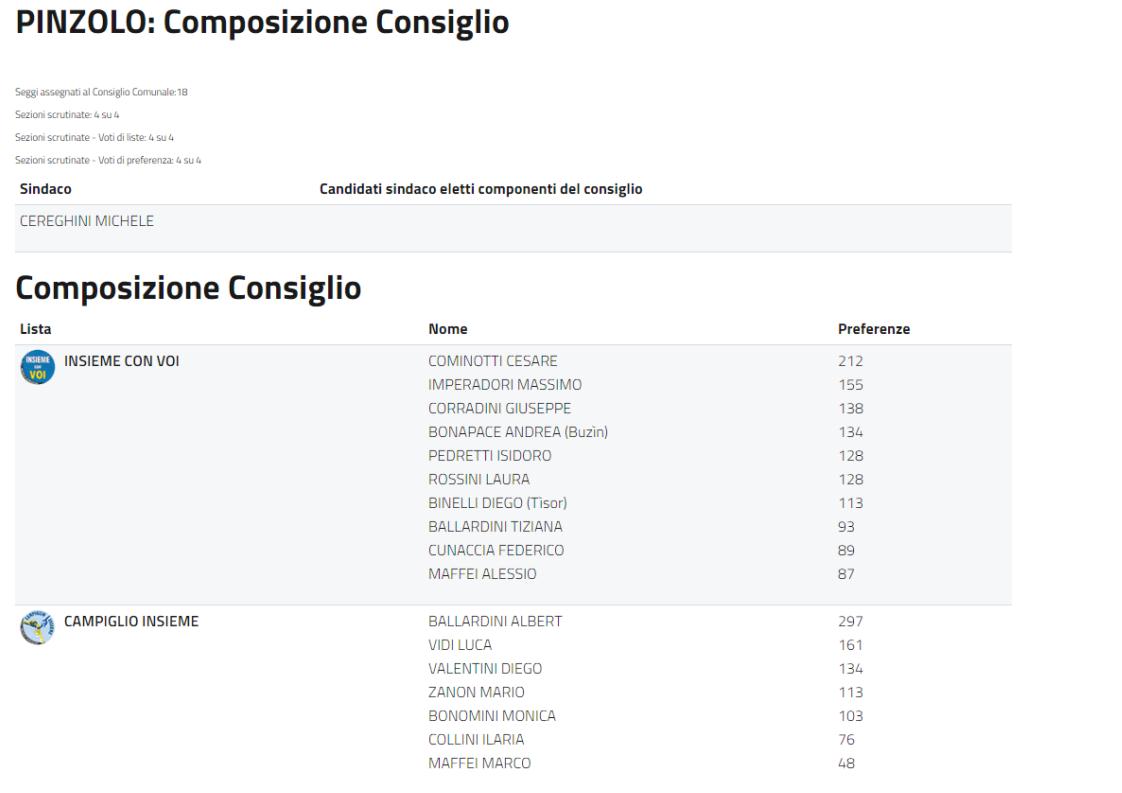Click mayor name CEREGHINI MICHELE
Viewport: 1122px width, 793px height.
click(x=87, y=221)
